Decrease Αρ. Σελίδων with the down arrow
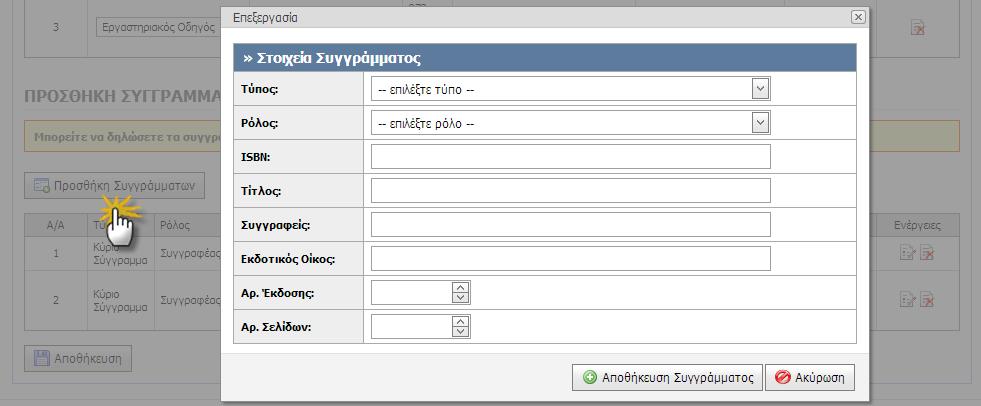 tap(461, 332)
